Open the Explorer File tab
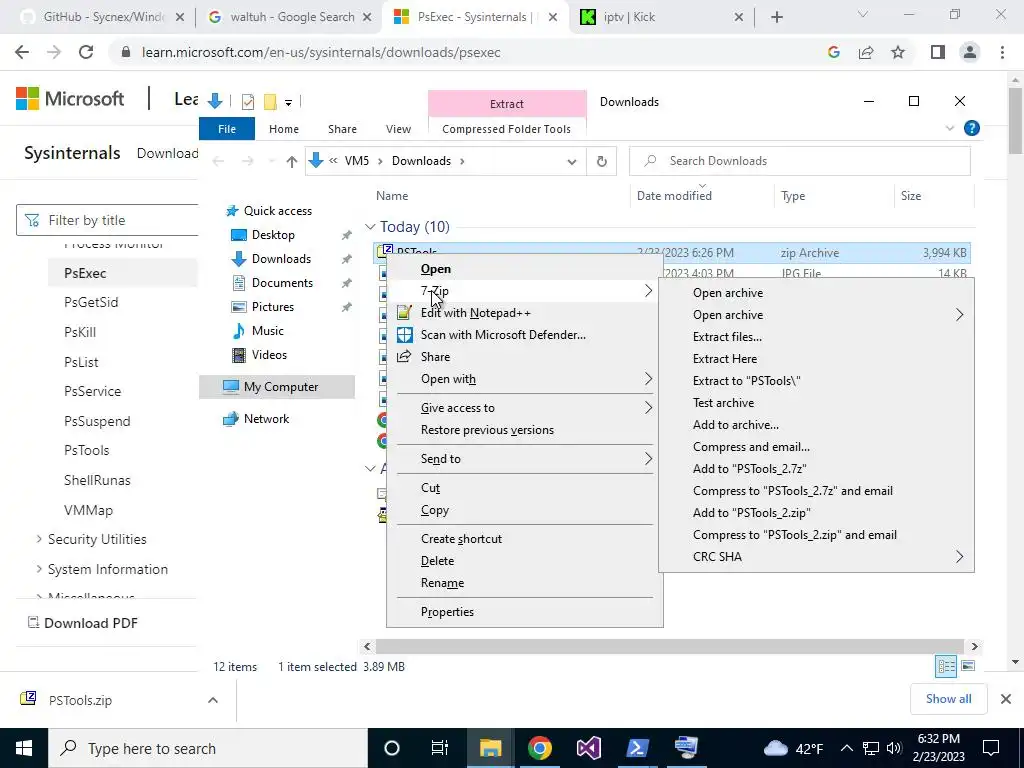This screenshot has width=1024, height=768. (227, 129)
